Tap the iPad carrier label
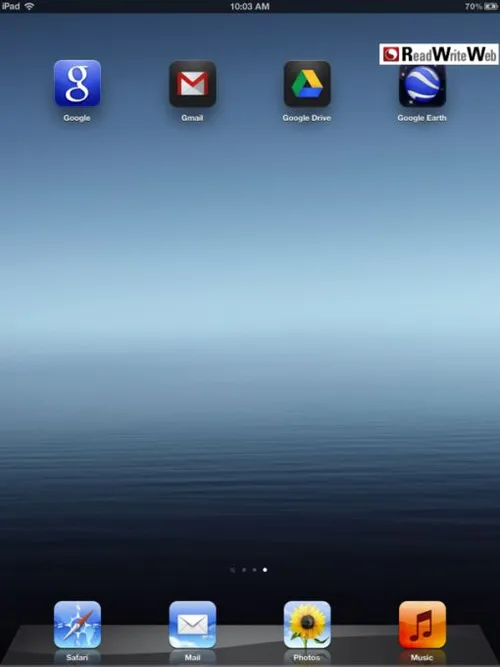The width and height of the screenshot is (500, 667). point(11,6)
